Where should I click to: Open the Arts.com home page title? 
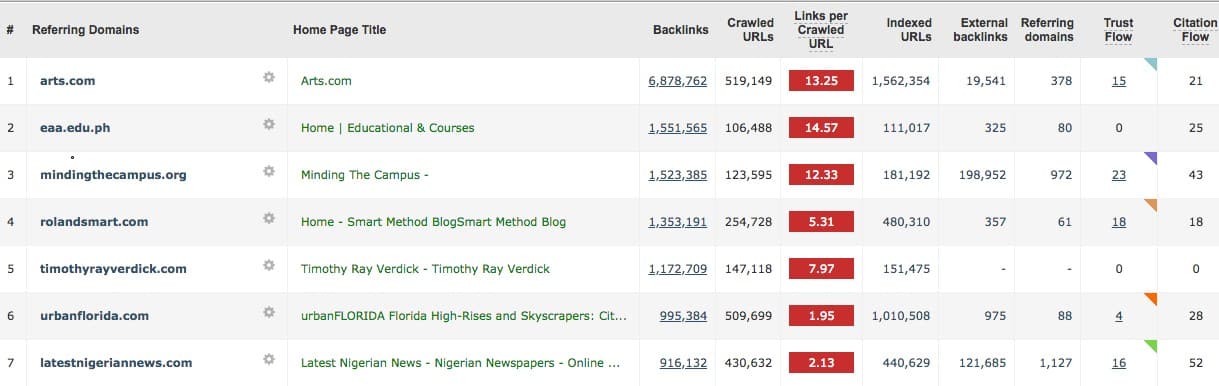pos(326,81)
